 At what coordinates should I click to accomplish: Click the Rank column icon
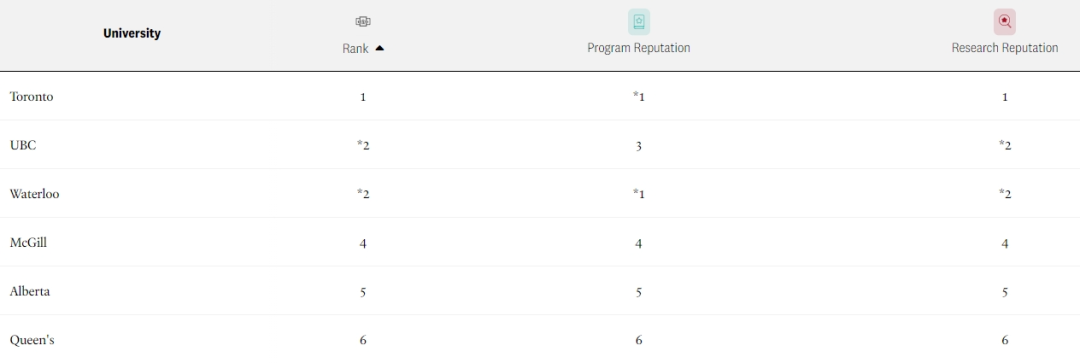(363, 22)
